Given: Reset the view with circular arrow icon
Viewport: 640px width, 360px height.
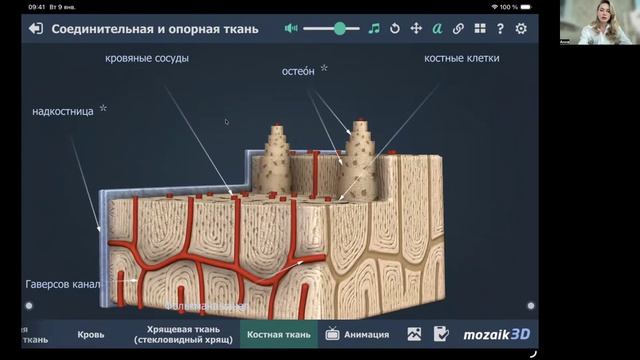Looking at the screenshot, I should 395,29.
